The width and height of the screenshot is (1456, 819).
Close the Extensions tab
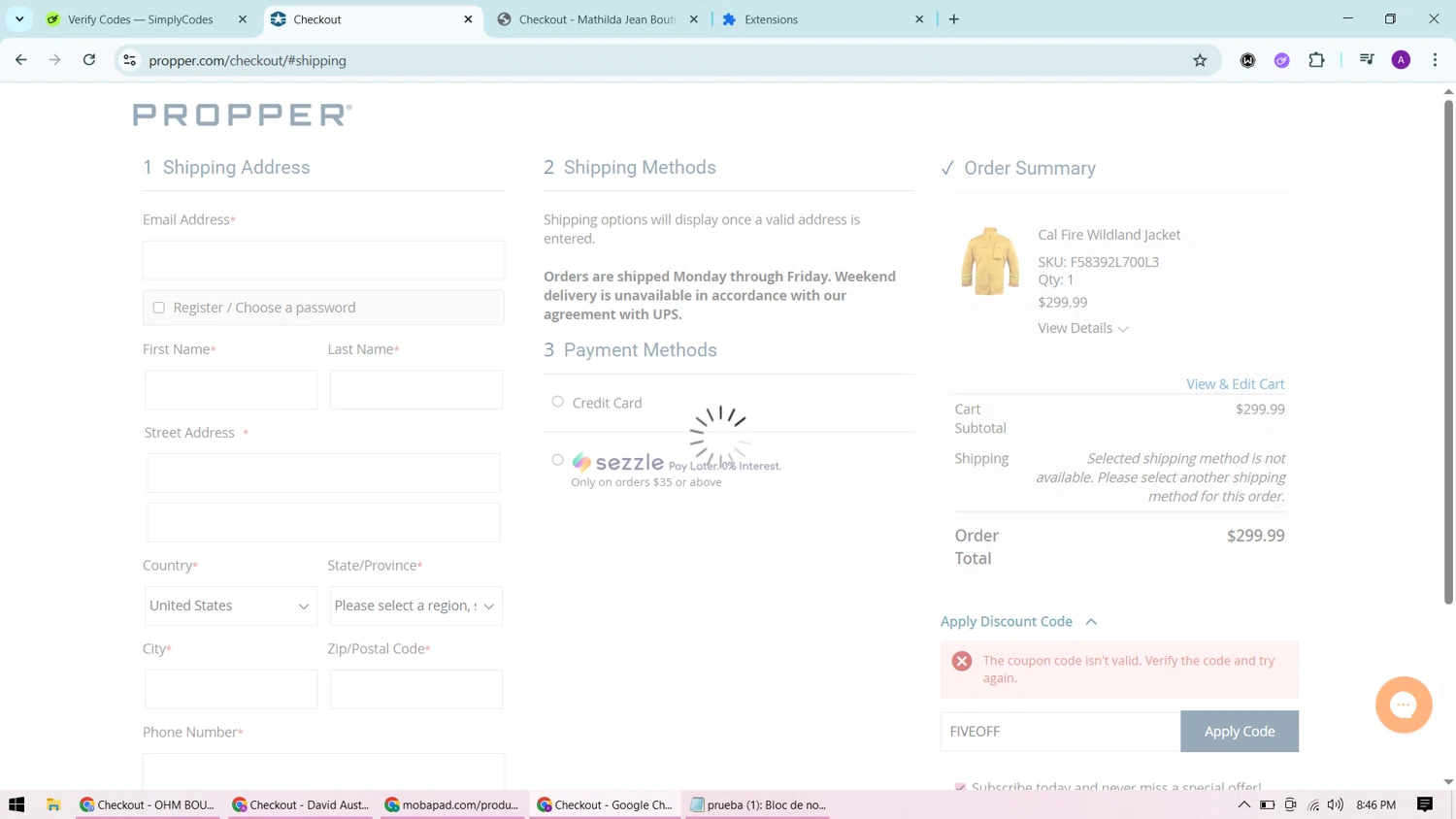[x=919, y=19]
